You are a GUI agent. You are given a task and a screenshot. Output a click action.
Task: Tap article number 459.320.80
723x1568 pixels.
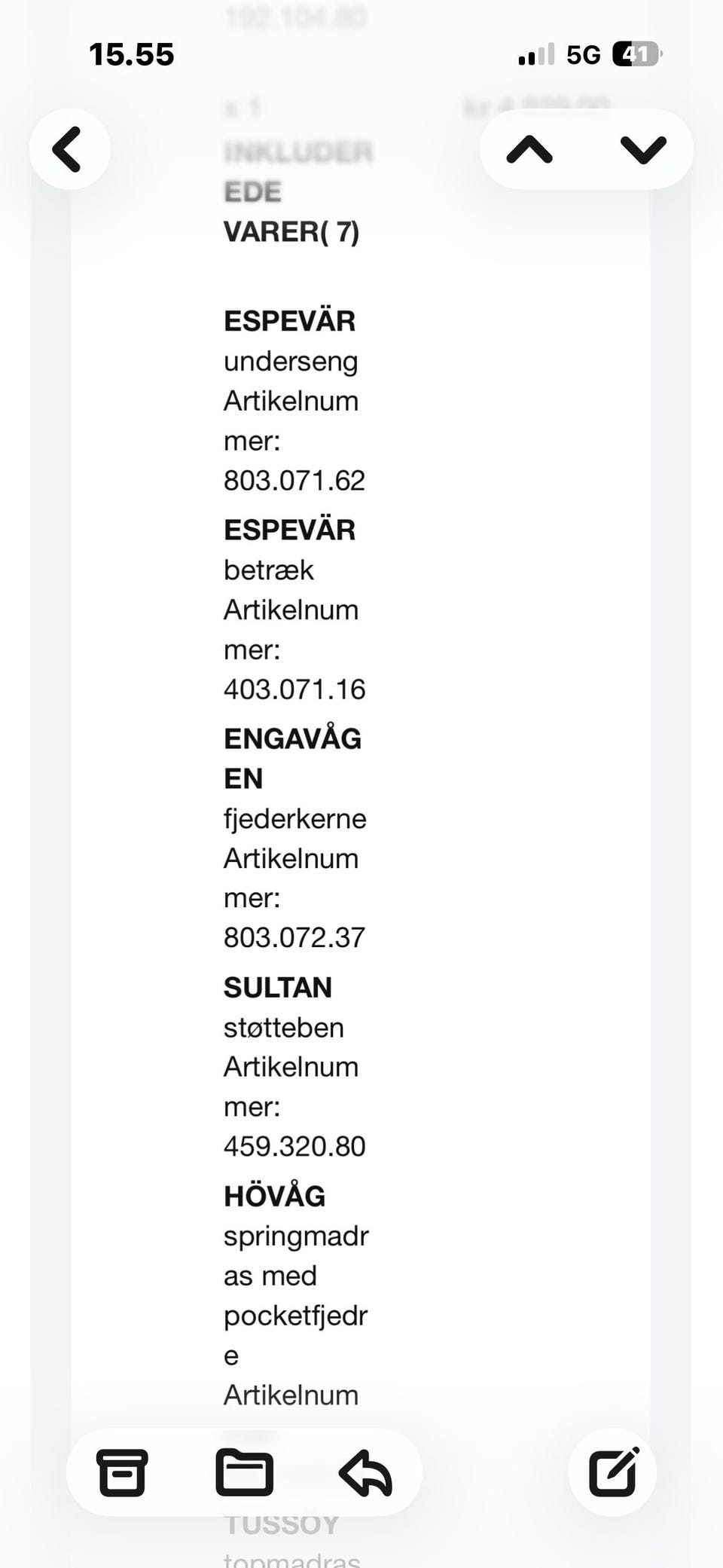tap(294, 1146)
